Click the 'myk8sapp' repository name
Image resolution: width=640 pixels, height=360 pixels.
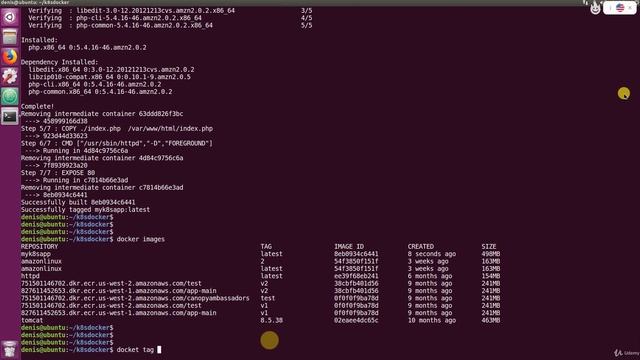point(36,254)
